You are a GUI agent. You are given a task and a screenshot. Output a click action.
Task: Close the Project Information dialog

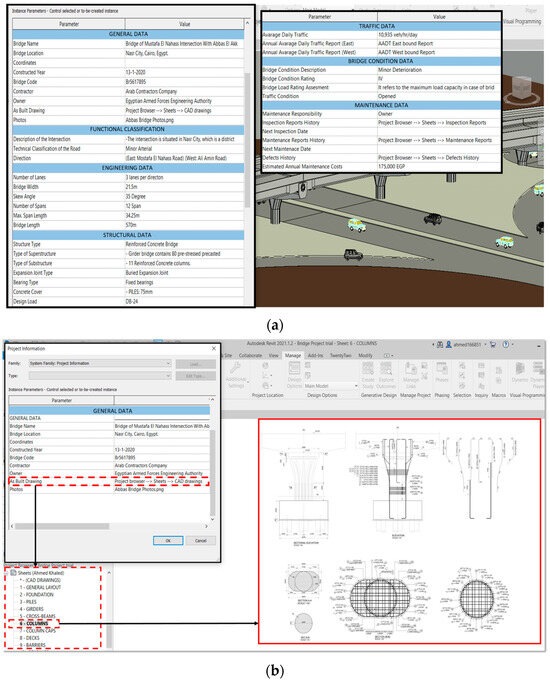[x=213, y=348]
